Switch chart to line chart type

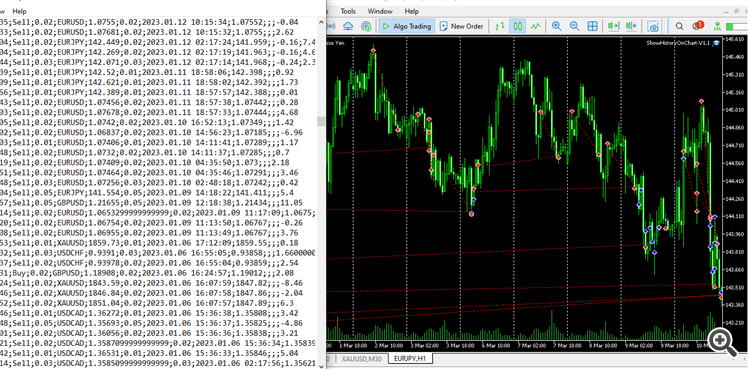[536, 26]
